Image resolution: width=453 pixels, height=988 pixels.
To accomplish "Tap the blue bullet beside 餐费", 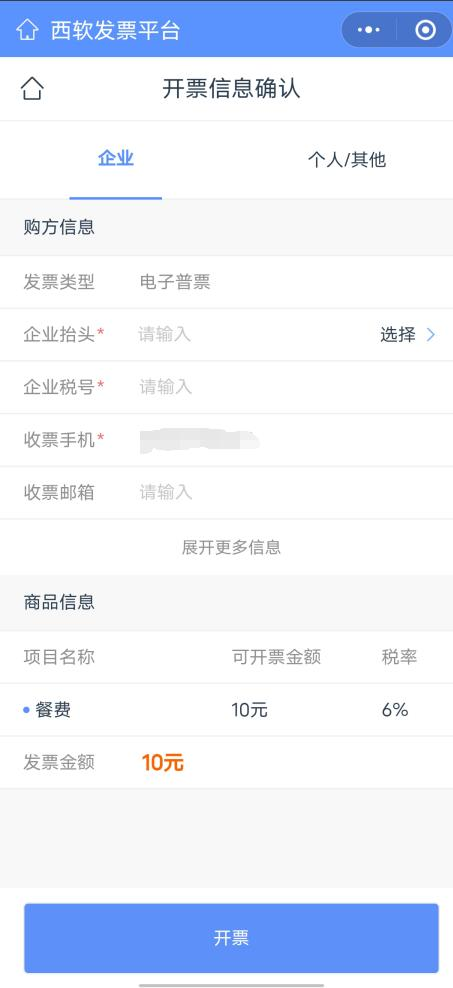I will click(x=26, y=710).
